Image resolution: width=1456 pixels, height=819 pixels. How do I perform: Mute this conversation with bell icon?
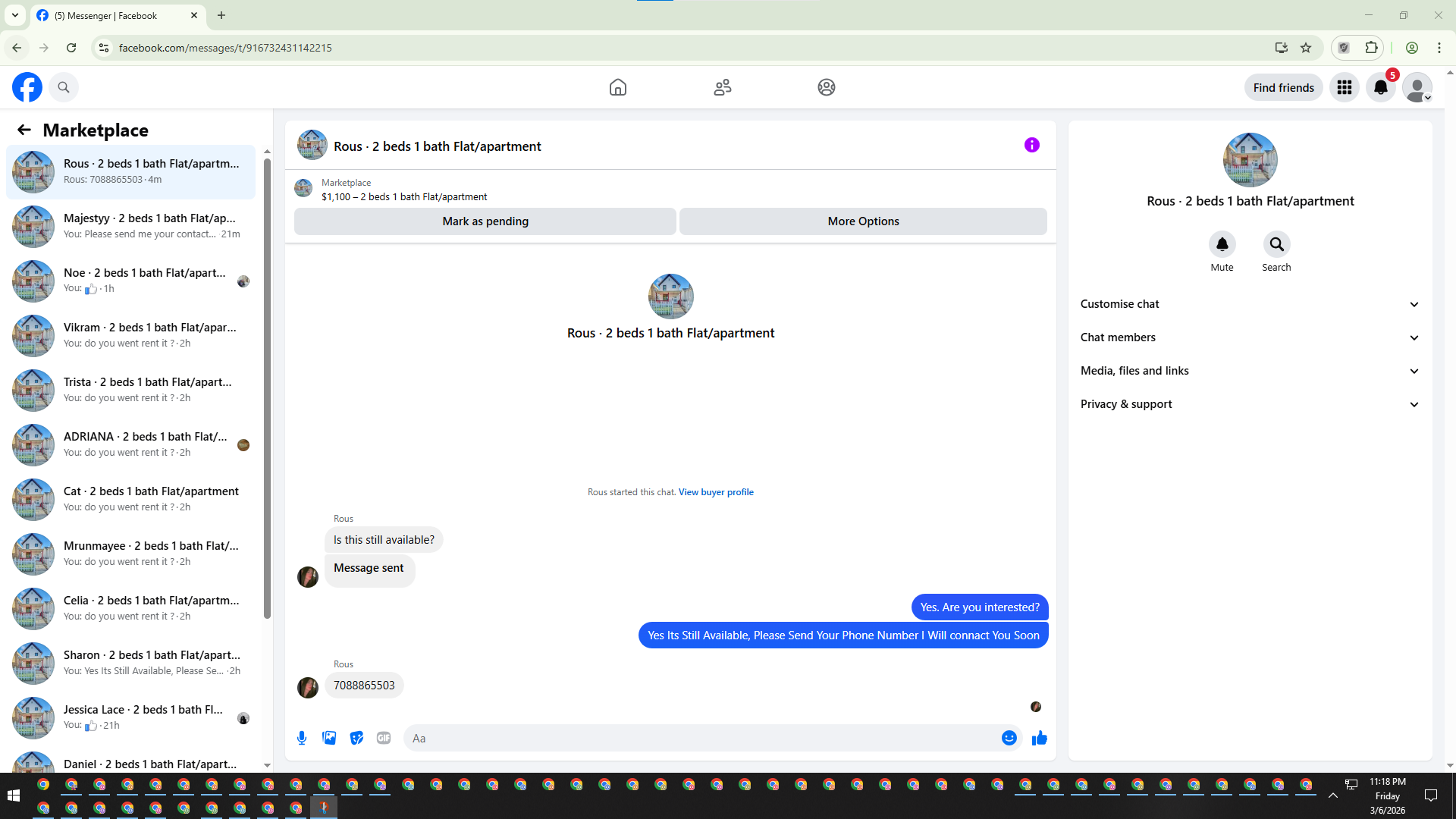click(x=1222, y=244)
